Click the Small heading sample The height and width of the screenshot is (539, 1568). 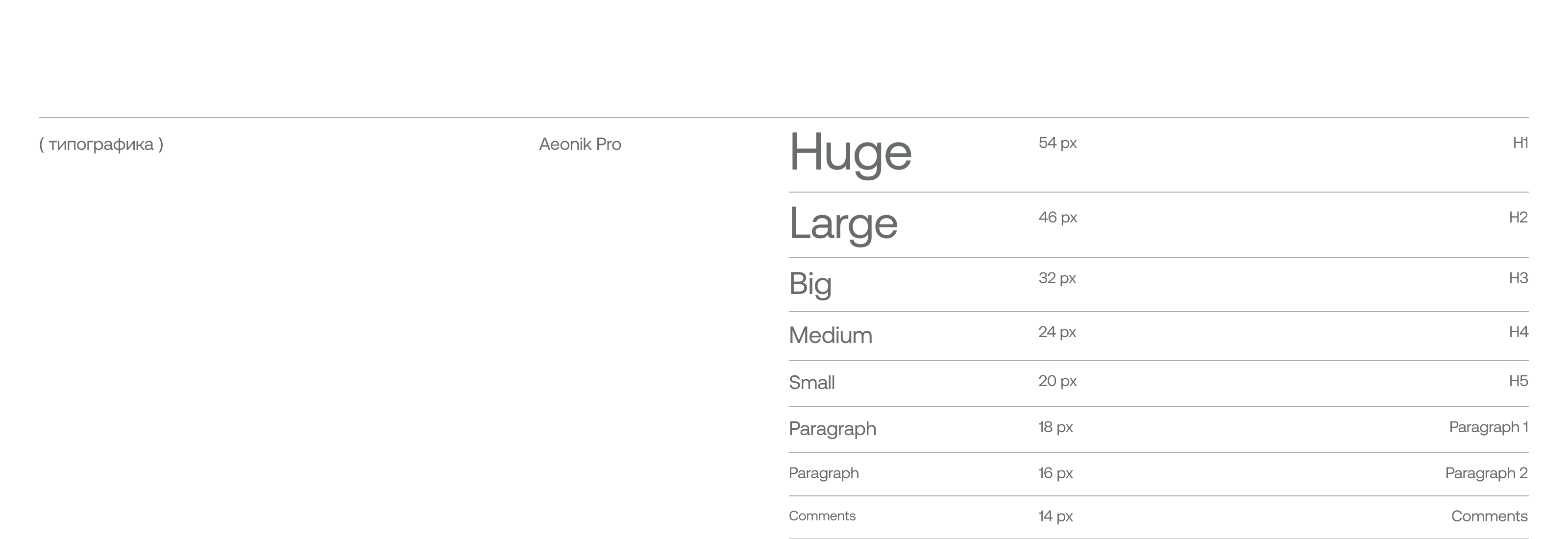click(x=811, y=383)
